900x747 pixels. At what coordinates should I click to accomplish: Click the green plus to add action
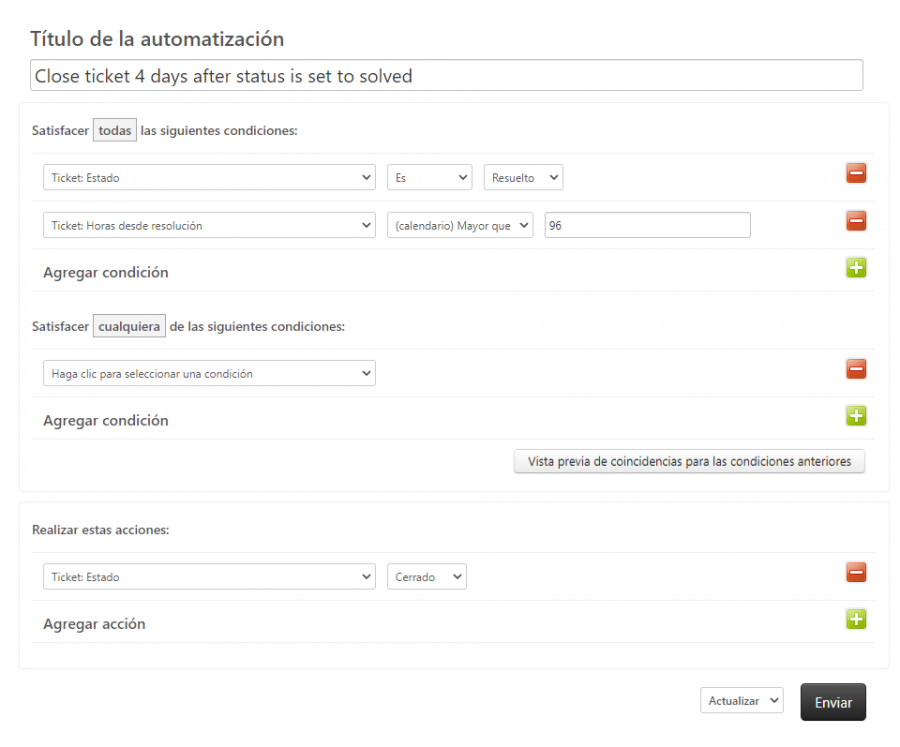pos(856,620)
